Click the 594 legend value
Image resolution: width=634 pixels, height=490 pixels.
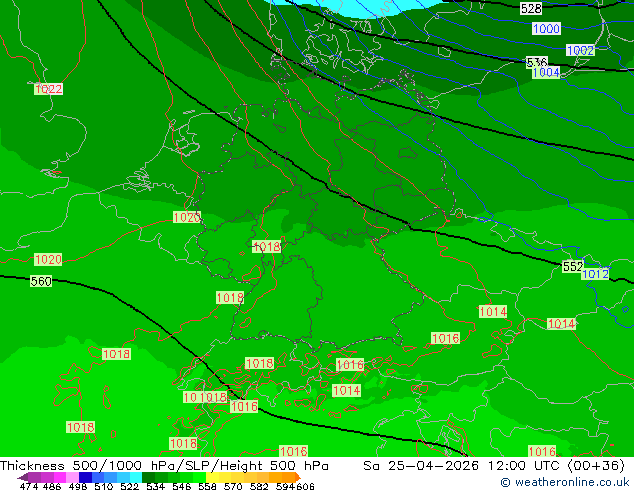tap(285, 486)
